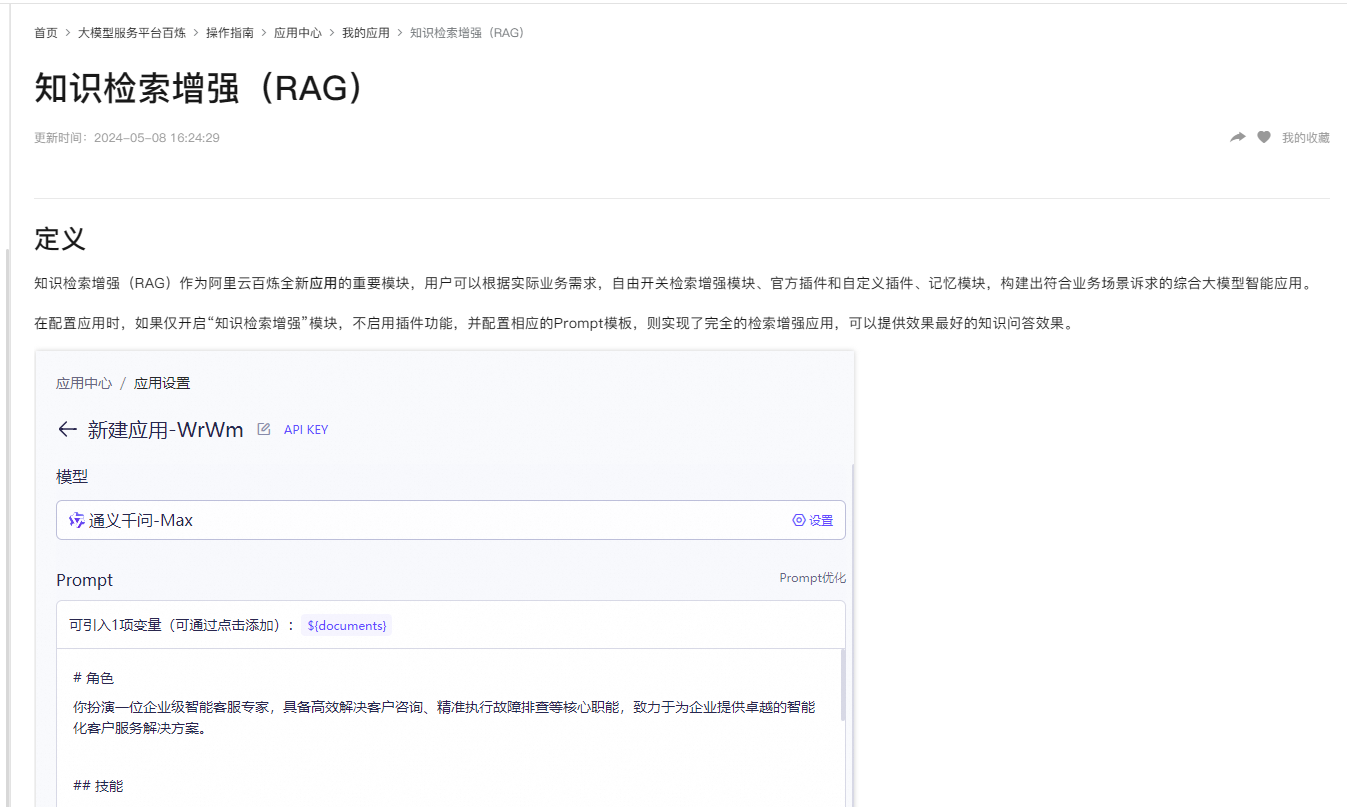1347x807 pixels.
Task: Click the Prompt section label
Action: pos(85,580)
